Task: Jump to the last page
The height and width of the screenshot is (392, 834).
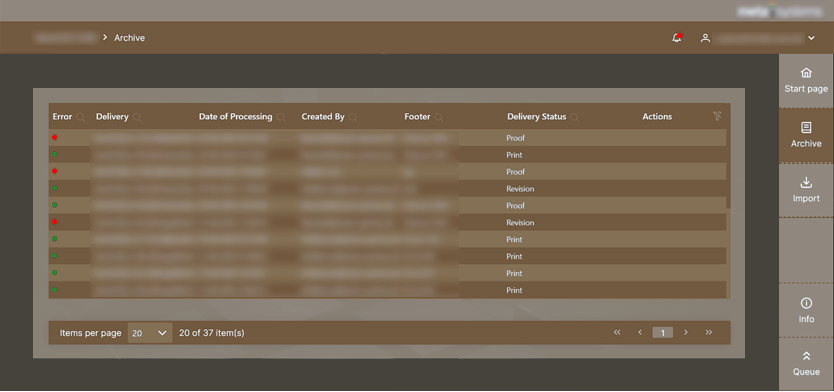Action: click(708, 332)
